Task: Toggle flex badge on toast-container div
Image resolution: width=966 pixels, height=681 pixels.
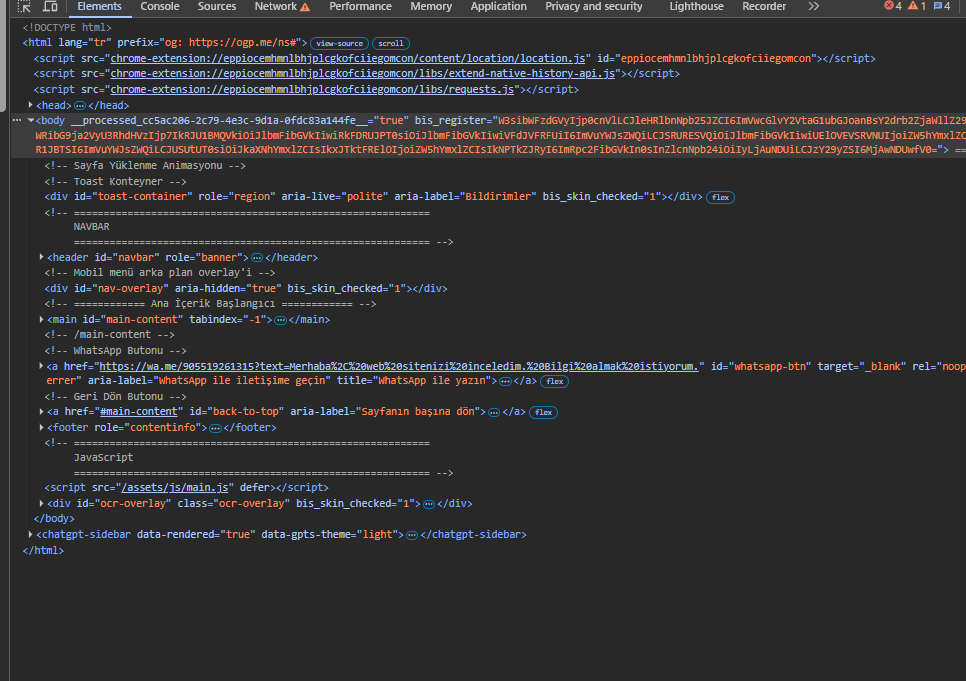Action: (x=720, y=197)
